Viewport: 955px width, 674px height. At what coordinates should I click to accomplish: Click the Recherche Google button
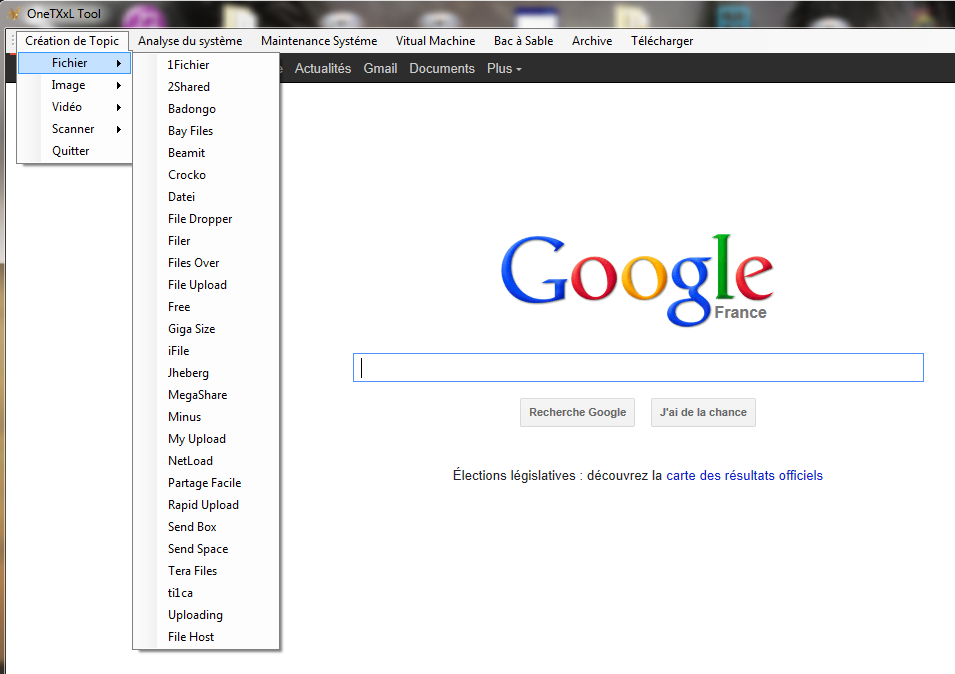(x=577, y=412)
